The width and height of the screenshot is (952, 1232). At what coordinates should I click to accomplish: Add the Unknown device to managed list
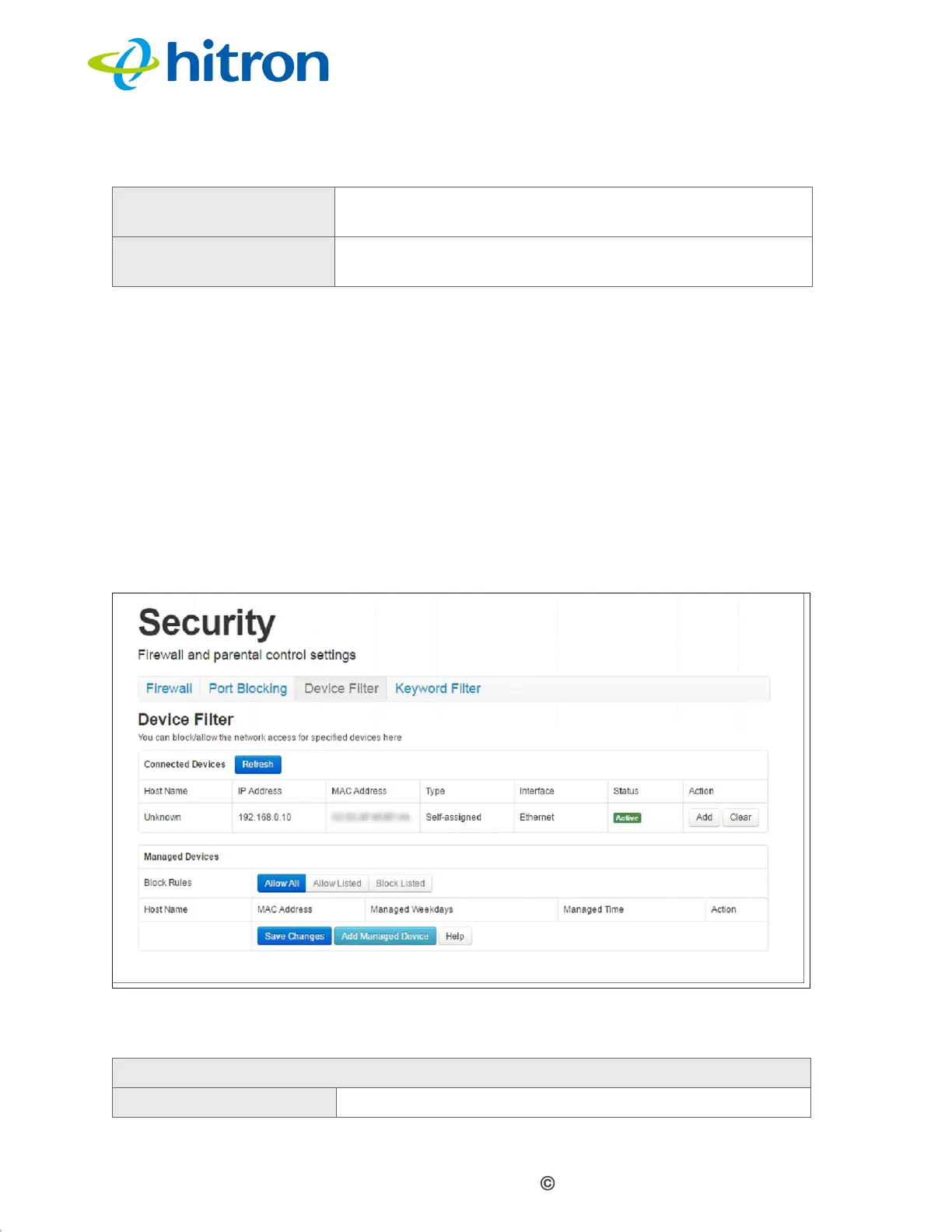click(704, 817)
